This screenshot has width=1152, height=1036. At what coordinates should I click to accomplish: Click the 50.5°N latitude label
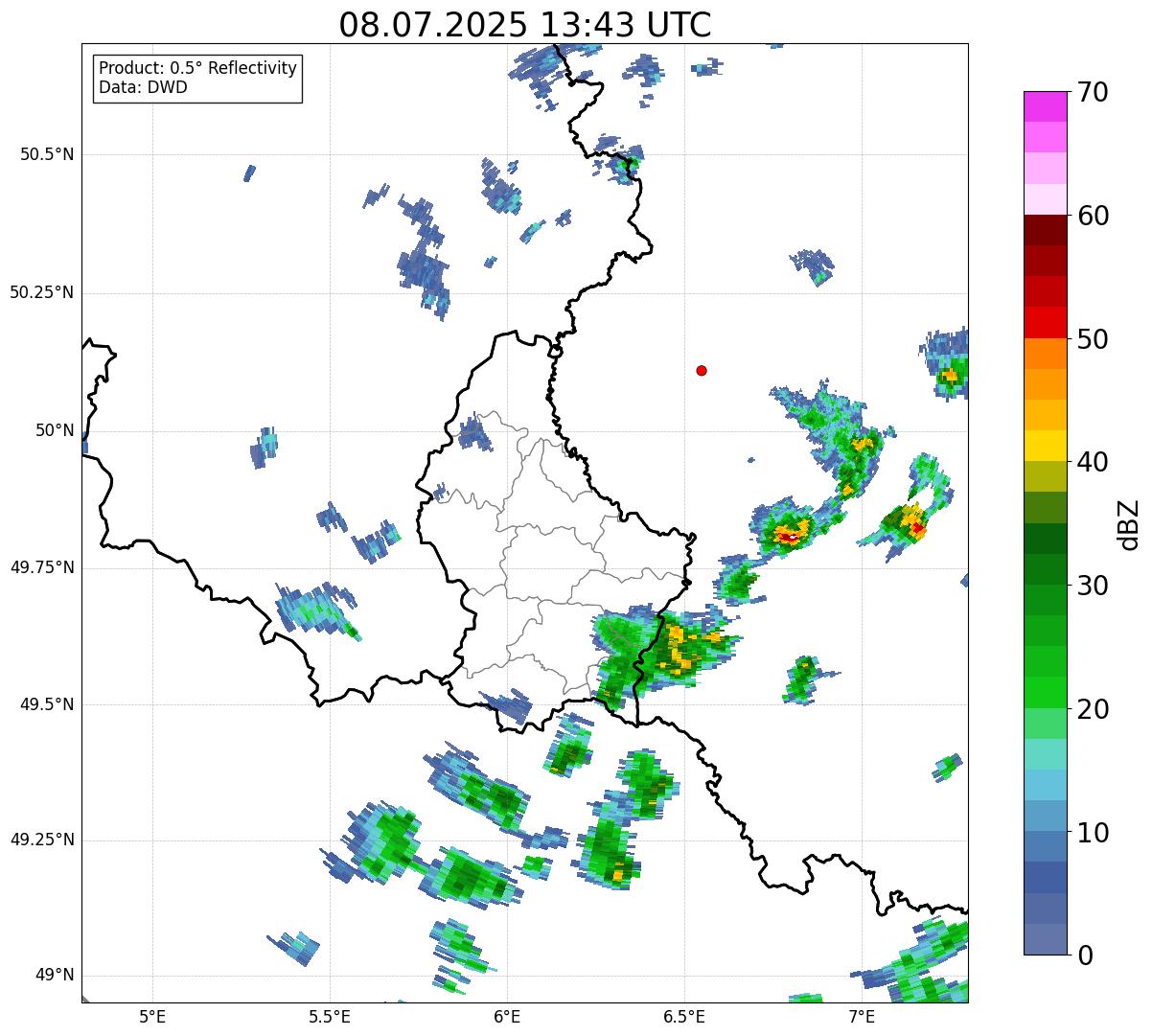tap(47, 154)
